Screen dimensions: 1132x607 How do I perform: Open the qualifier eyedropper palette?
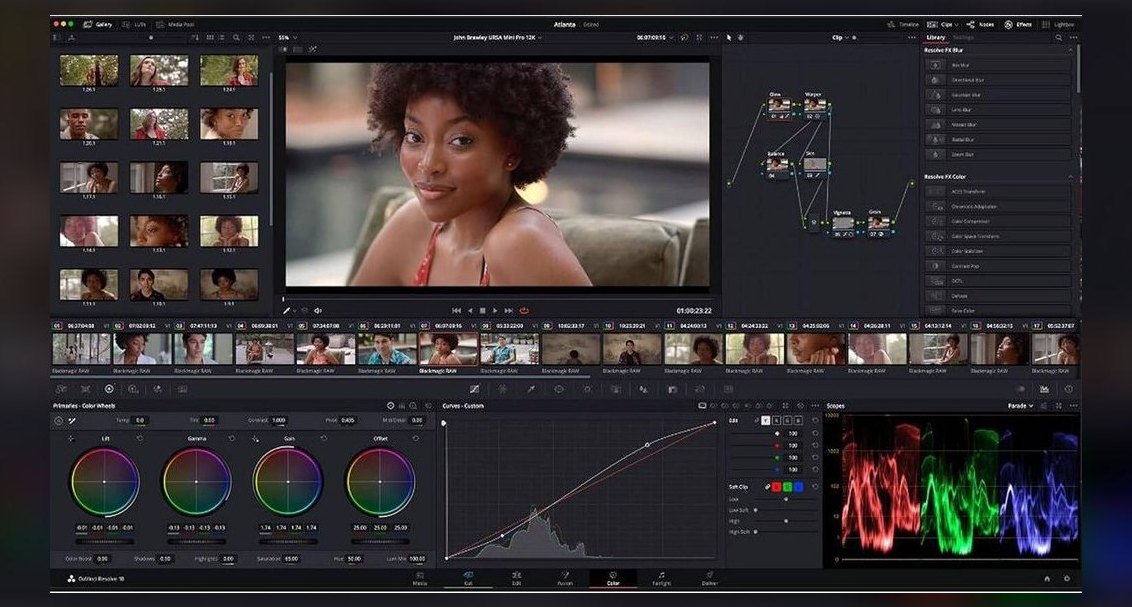click(x=531, y=389)
